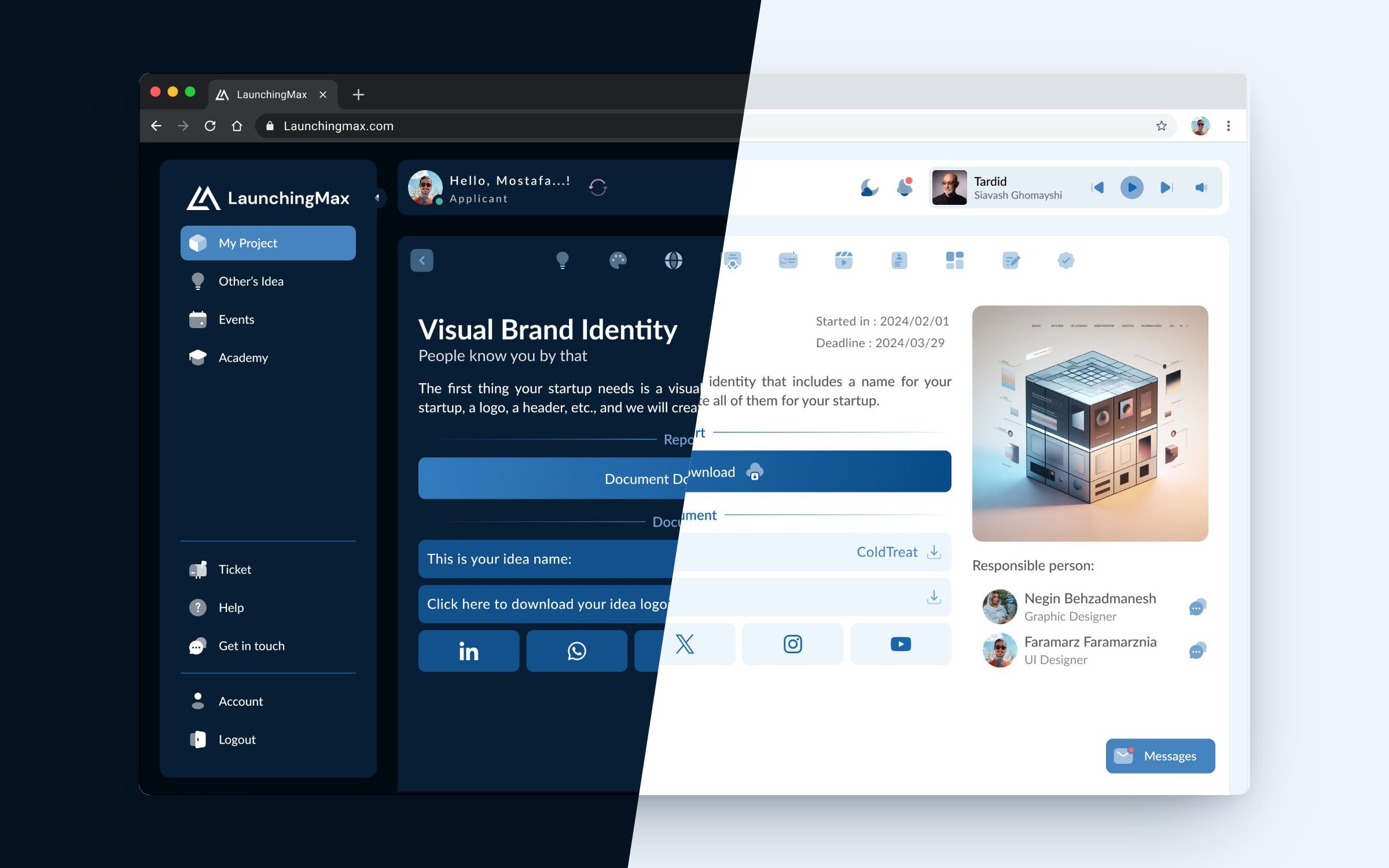Image resolution: width=1389 pixels, height=868 pixels.
Task: Select the video clapper step icon
Action: pyautogui.click(x=844, y=260)
